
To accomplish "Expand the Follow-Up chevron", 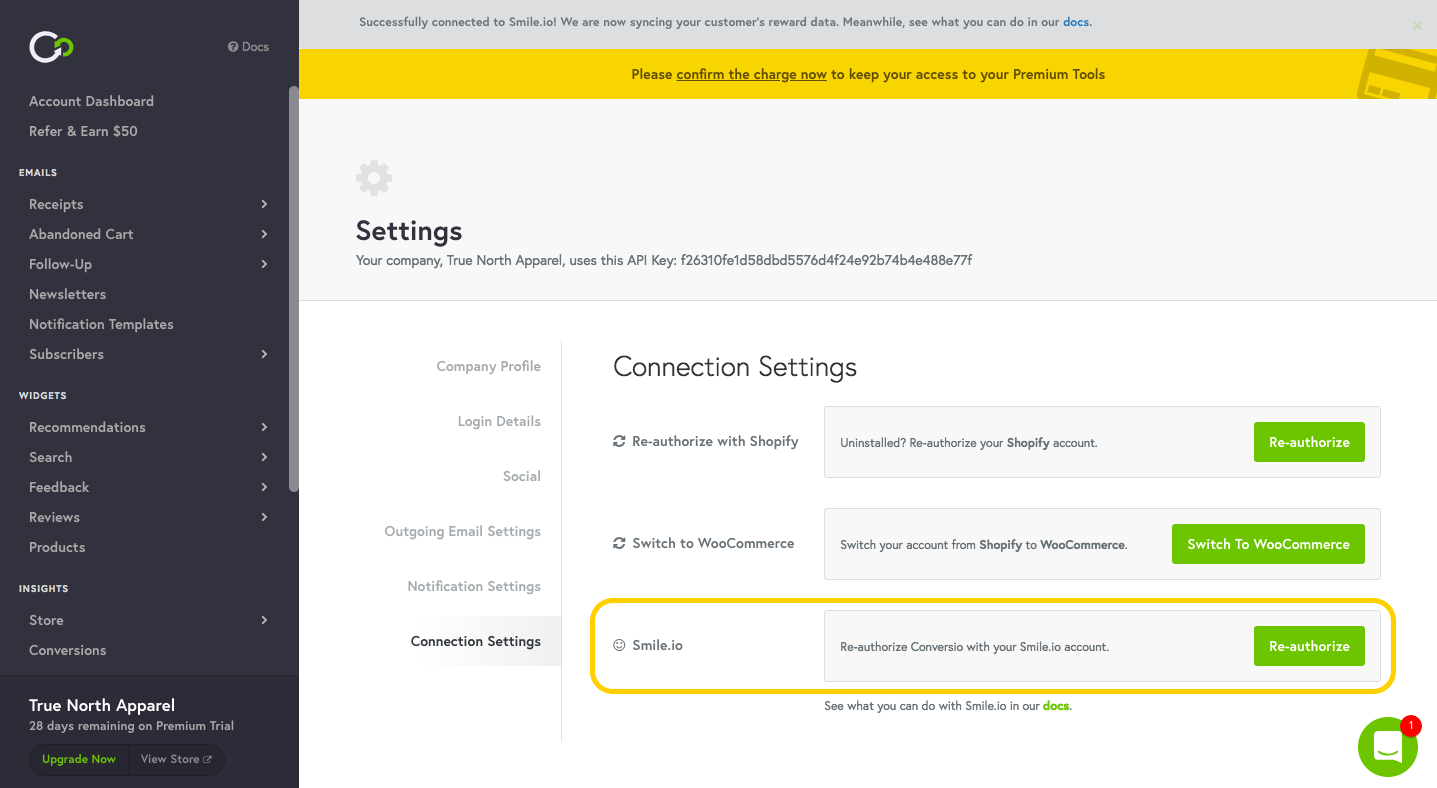I will [264, 264].
